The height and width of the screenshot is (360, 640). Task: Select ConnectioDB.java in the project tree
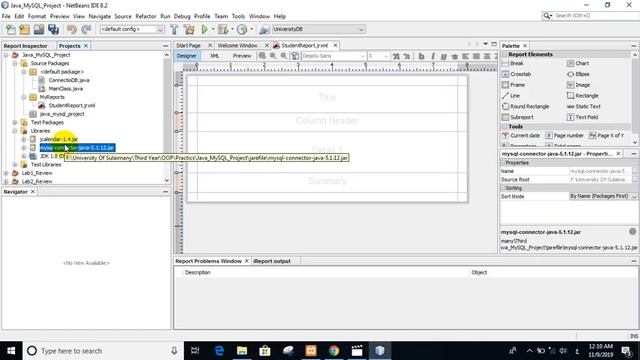[x=69, y=80]
